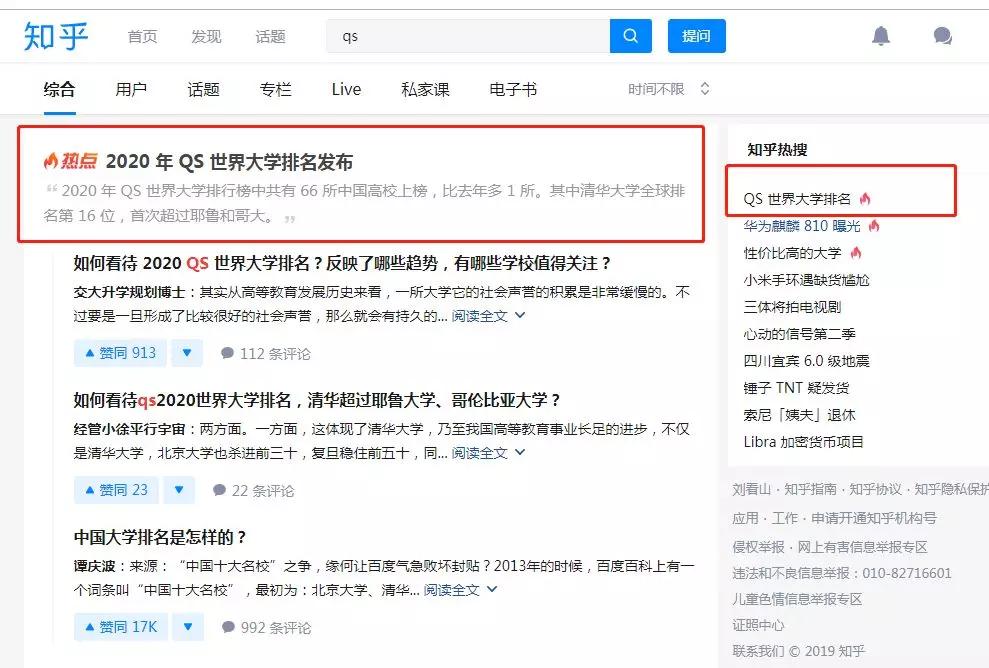989x668 pixels.
Task: Click inside the search input field
Action: (x=460, y=35)
